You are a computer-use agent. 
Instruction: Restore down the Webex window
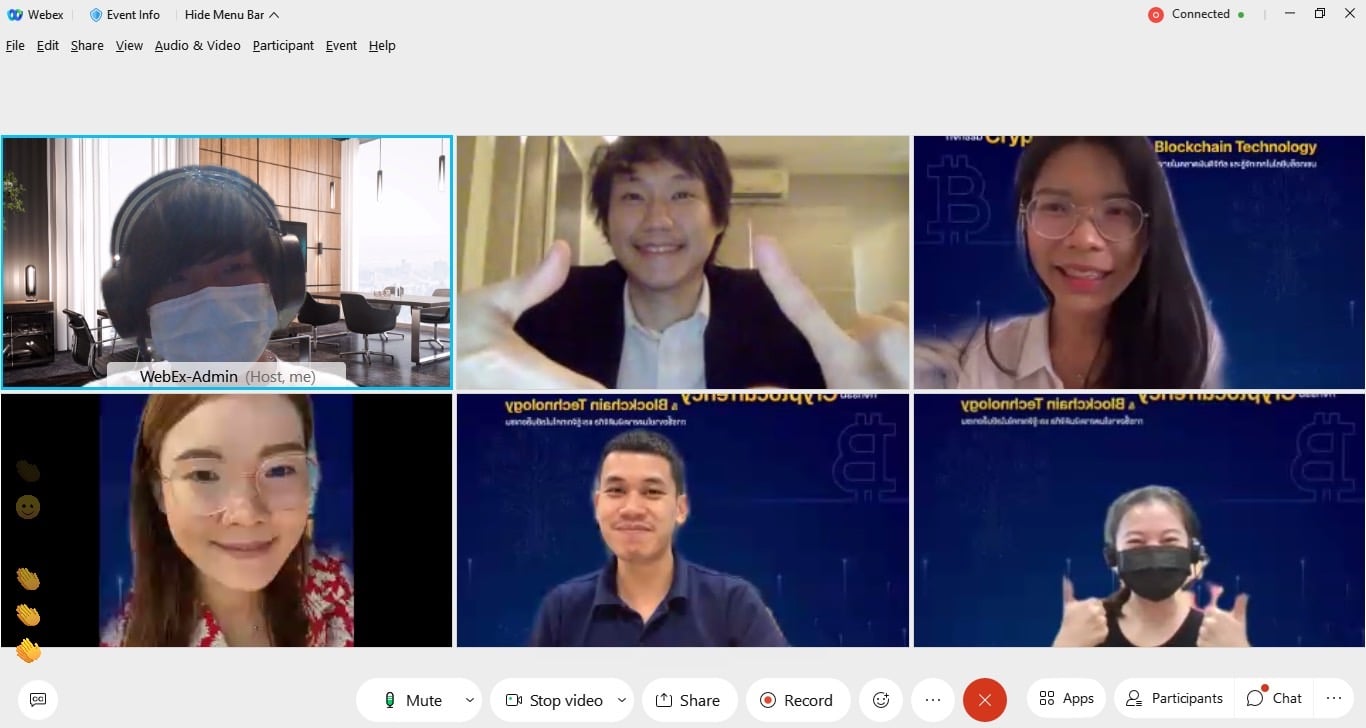coord(1320,14)
